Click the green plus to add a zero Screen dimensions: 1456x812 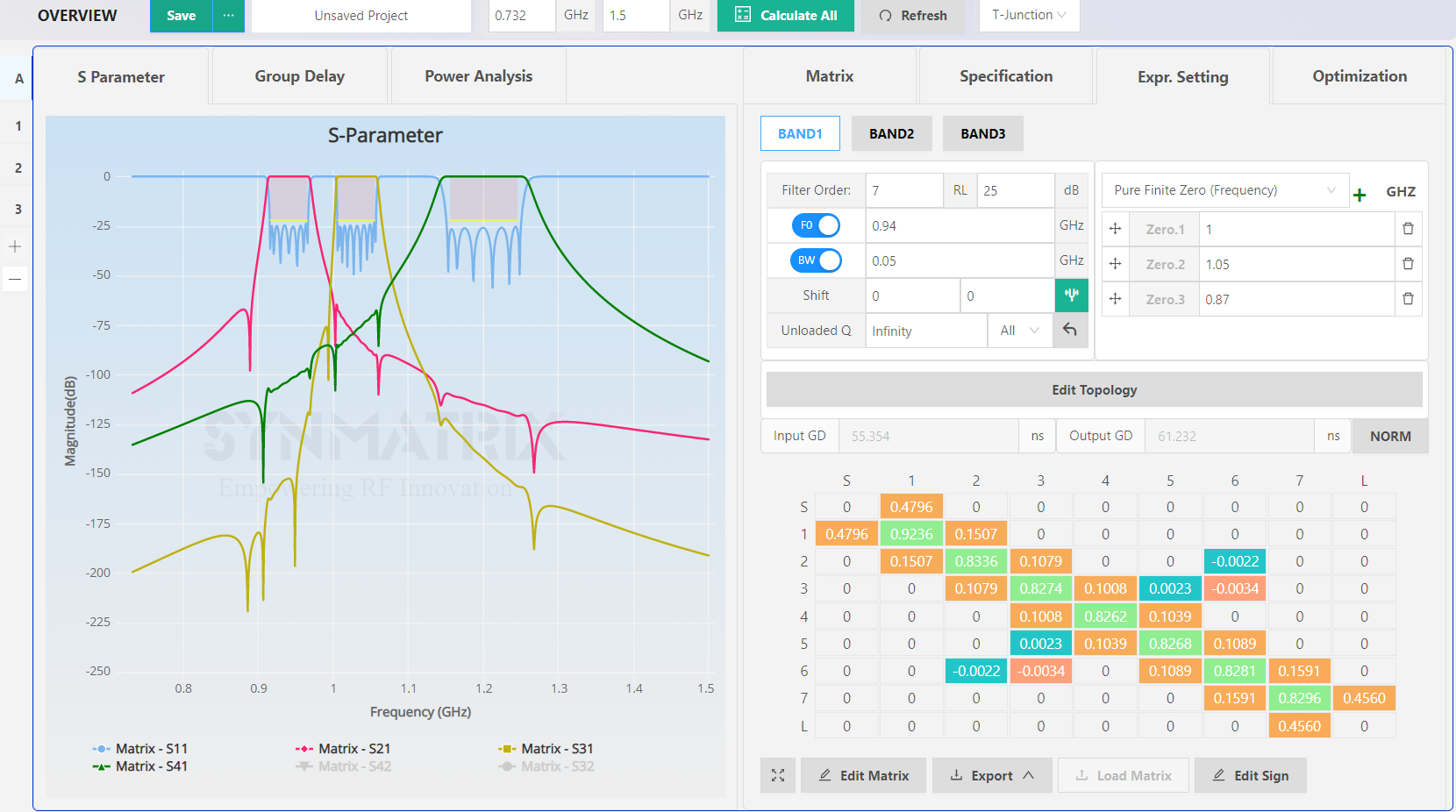coord(1360,195)
